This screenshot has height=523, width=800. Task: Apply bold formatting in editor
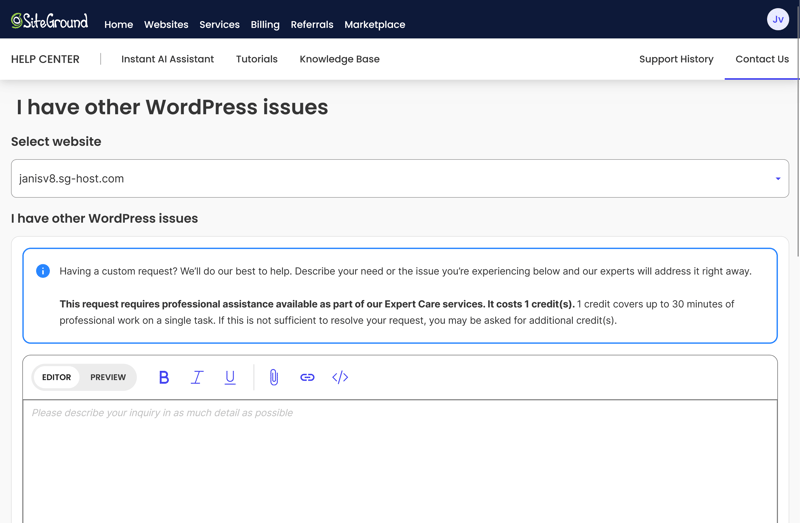[x=164, y=378]
